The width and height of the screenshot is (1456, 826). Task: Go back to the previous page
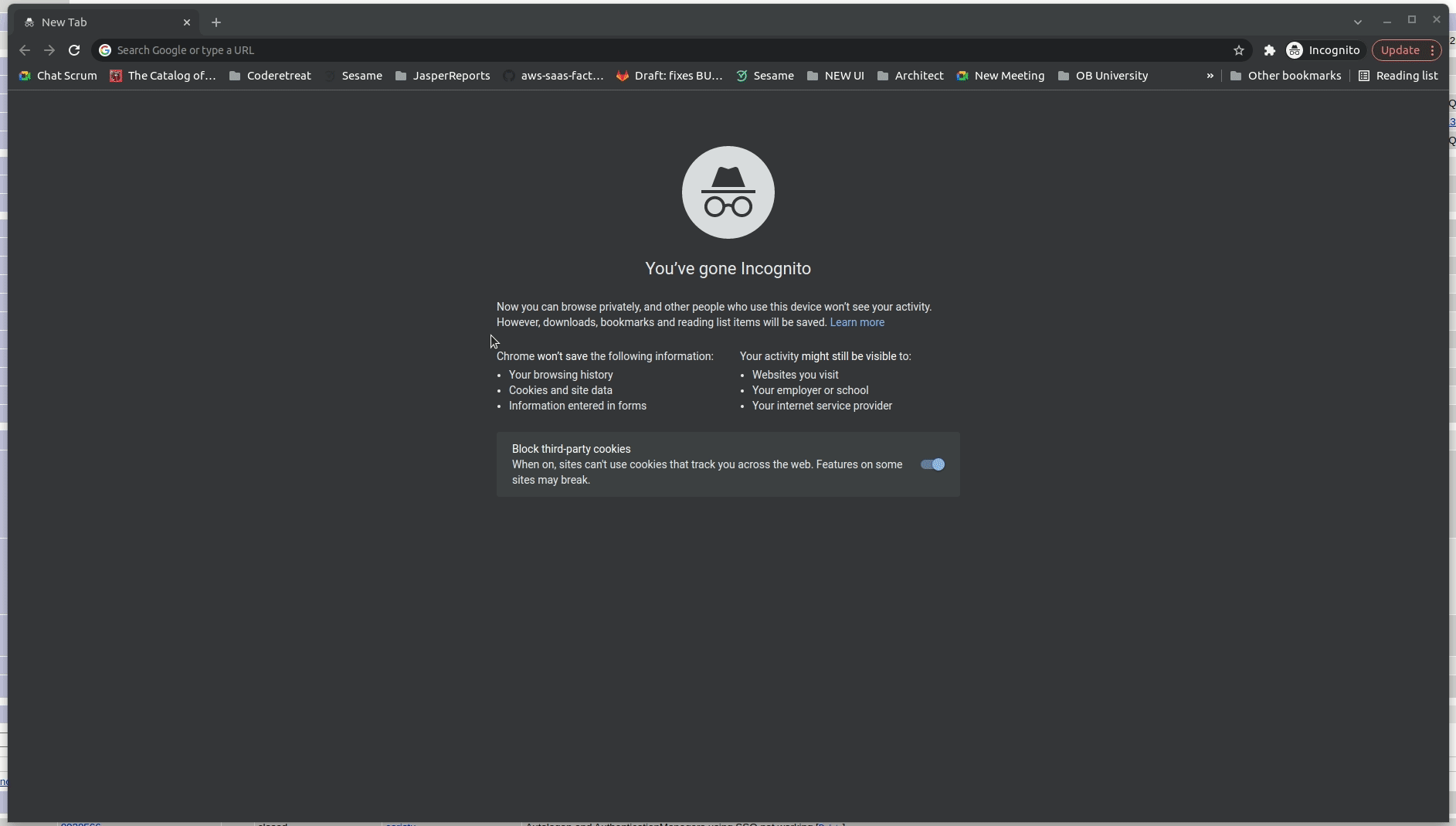click(25, 50)
